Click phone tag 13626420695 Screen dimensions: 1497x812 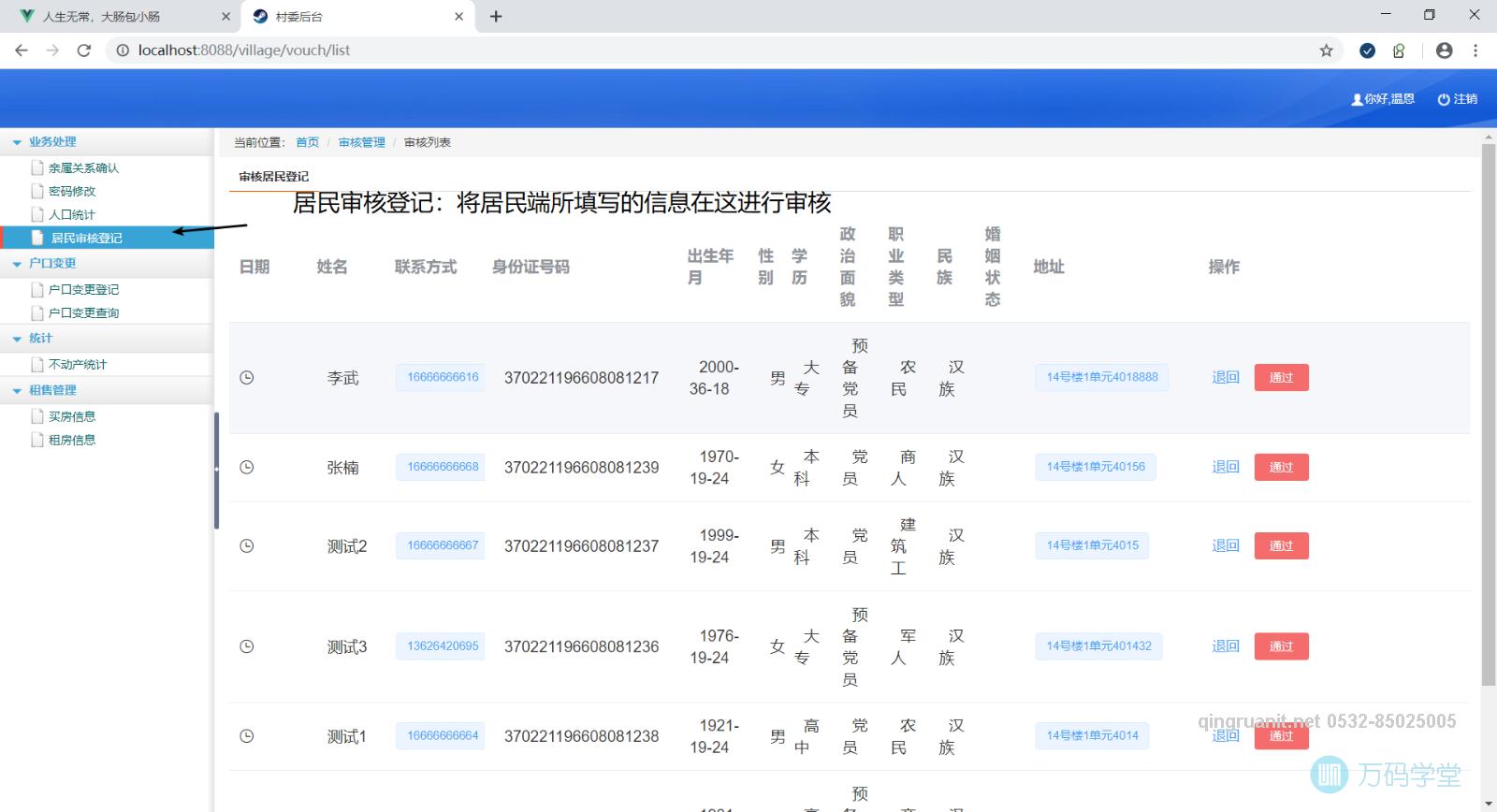pyautogui.click(x=441, y=646)
